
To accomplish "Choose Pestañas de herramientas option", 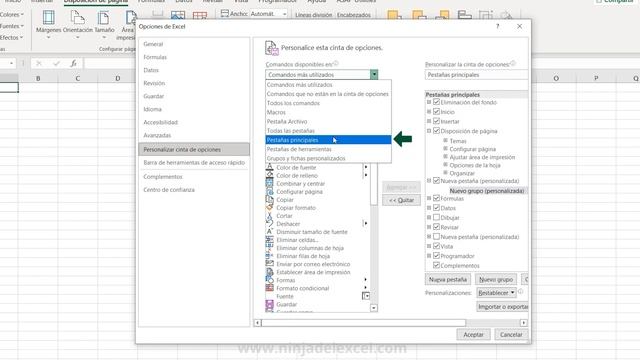I will point(328,149).
